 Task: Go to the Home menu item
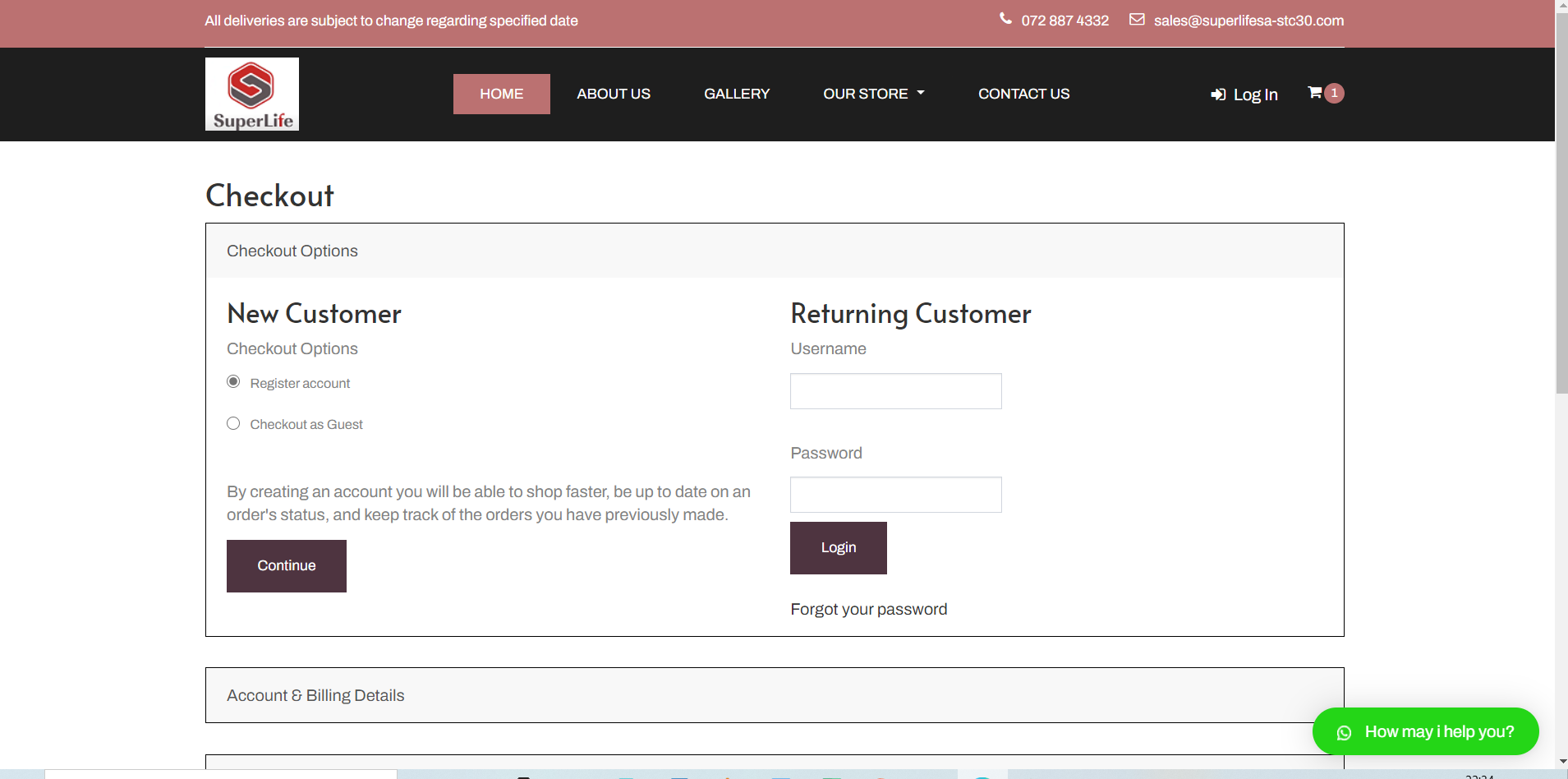pos(501,94)
